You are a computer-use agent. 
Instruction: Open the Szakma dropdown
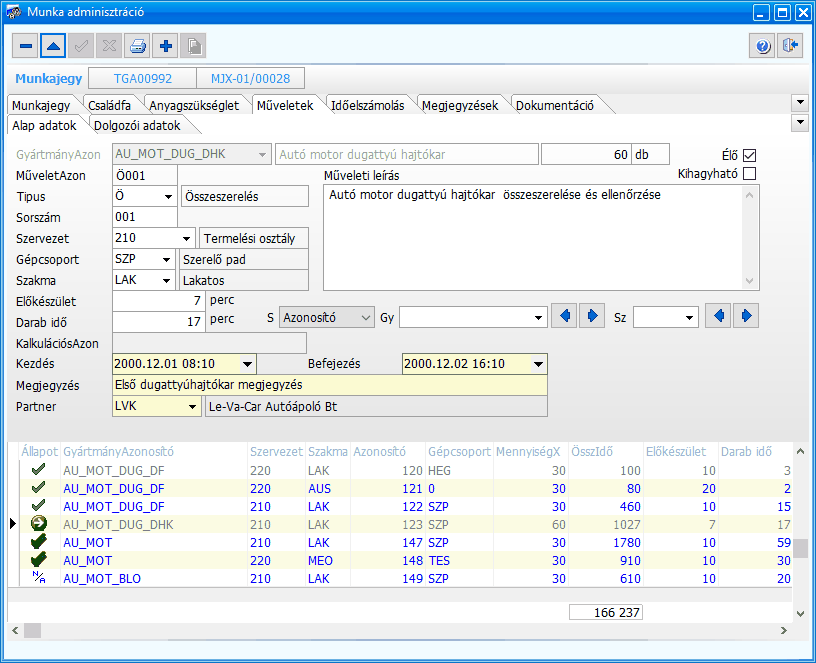pos(167,280)
